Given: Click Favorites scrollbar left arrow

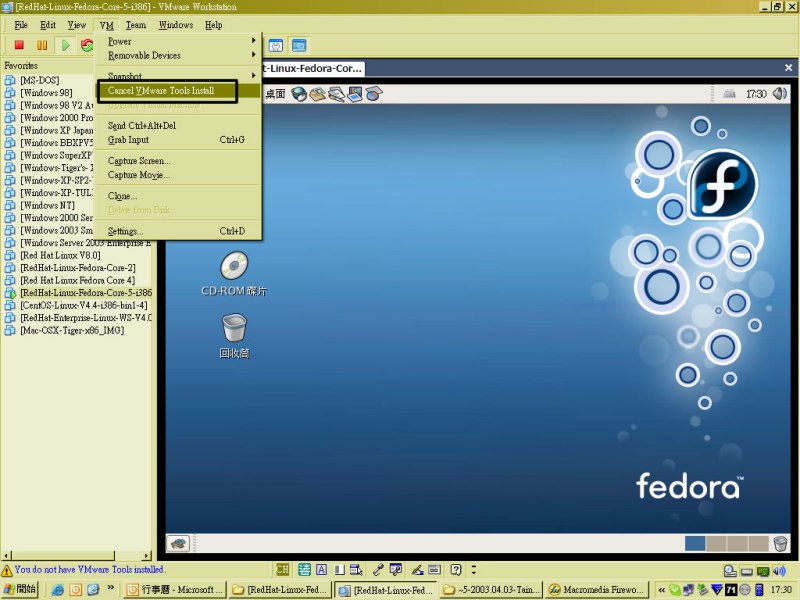Looking at the screenshot, I should (6, 555).
